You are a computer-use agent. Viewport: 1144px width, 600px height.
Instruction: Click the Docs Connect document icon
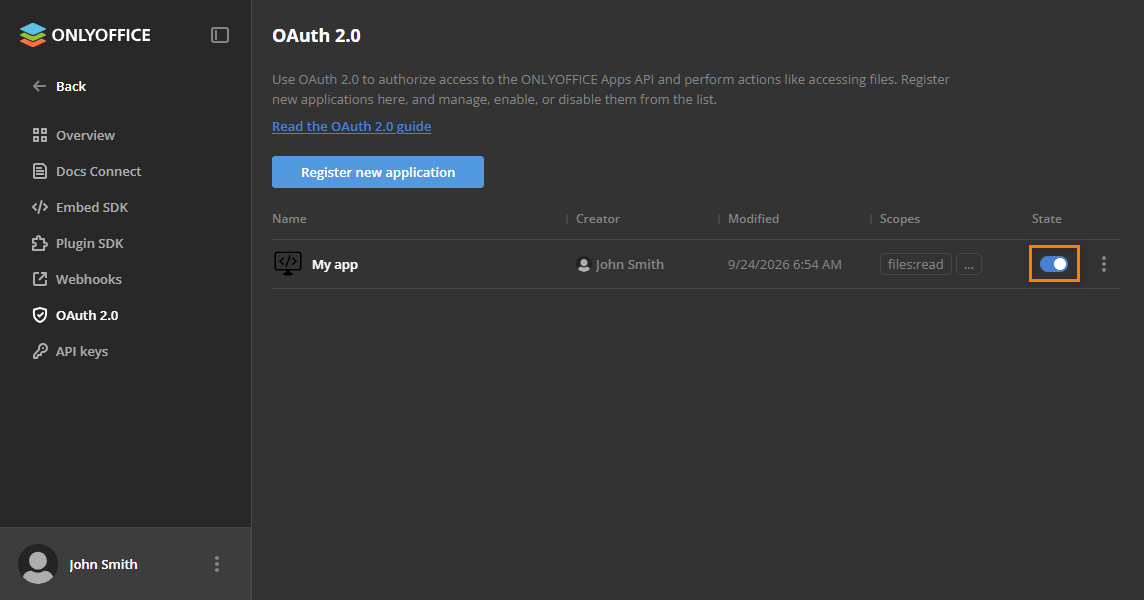tap(39, 171)
